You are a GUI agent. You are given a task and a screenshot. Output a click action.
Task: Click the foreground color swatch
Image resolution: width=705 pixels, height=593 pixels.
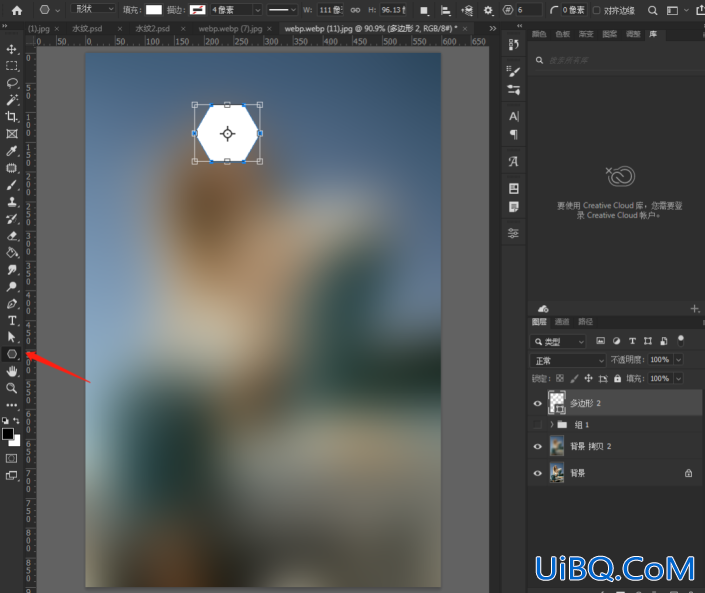point(8,434)
